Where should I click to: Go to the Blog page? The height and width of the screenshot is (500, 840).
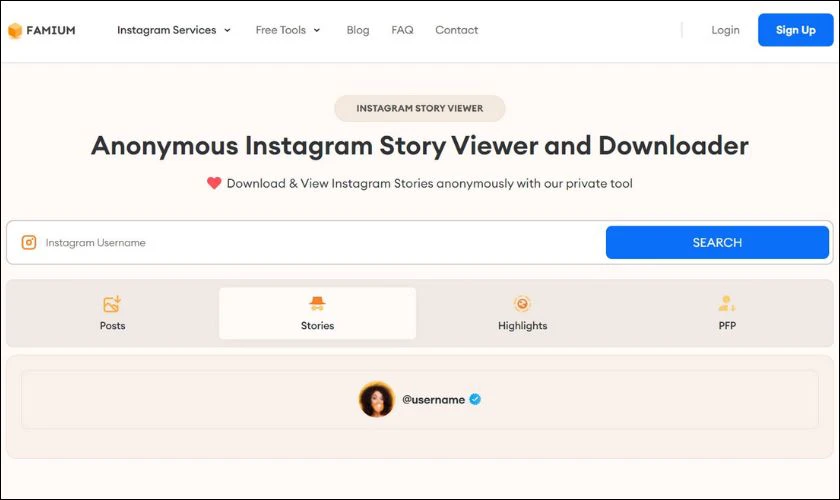coord(358,30)
